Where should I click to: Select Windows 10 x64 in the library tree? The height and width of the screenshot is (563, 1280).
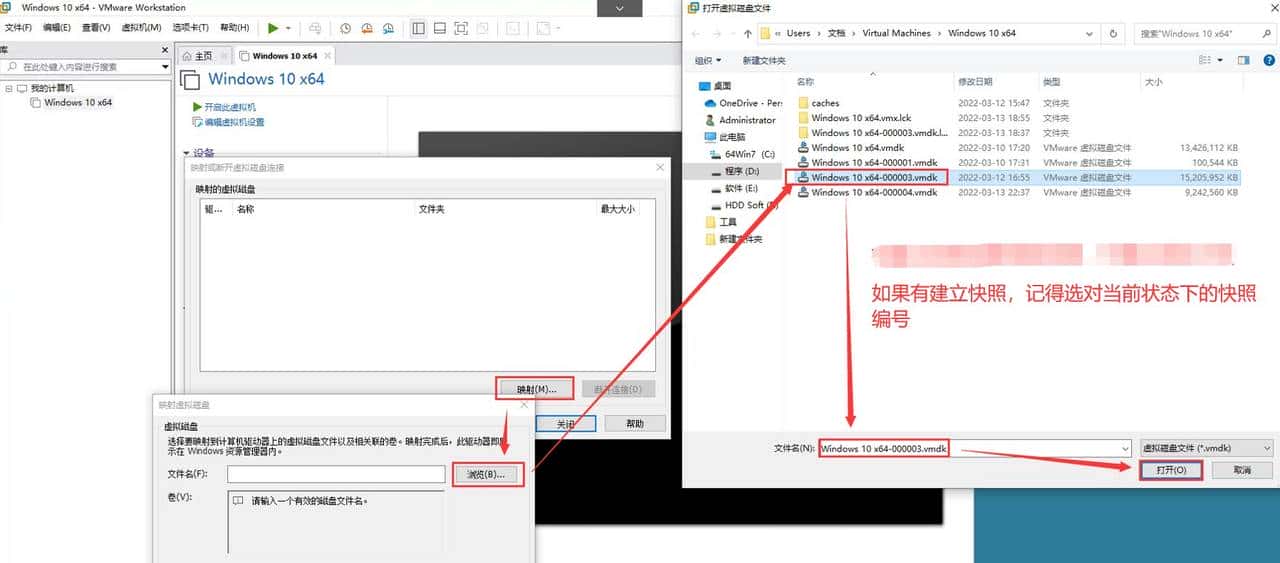(x=78, y=102)
